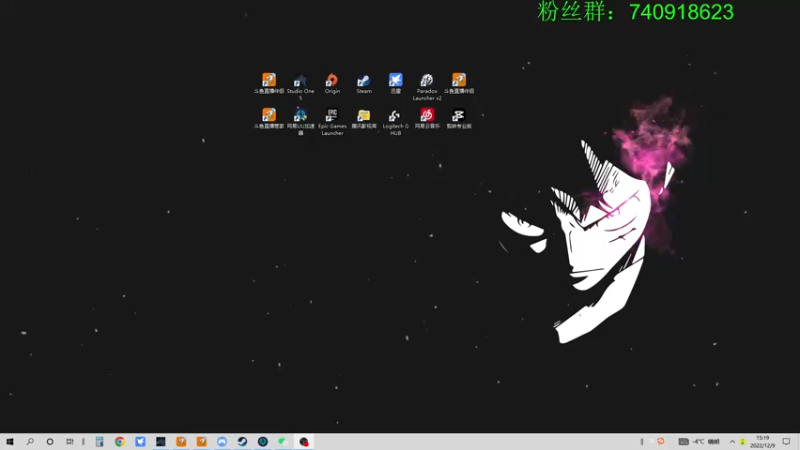
Task: Open the Studio One 5 desktop shortcut
Action: tap(301, 86)
